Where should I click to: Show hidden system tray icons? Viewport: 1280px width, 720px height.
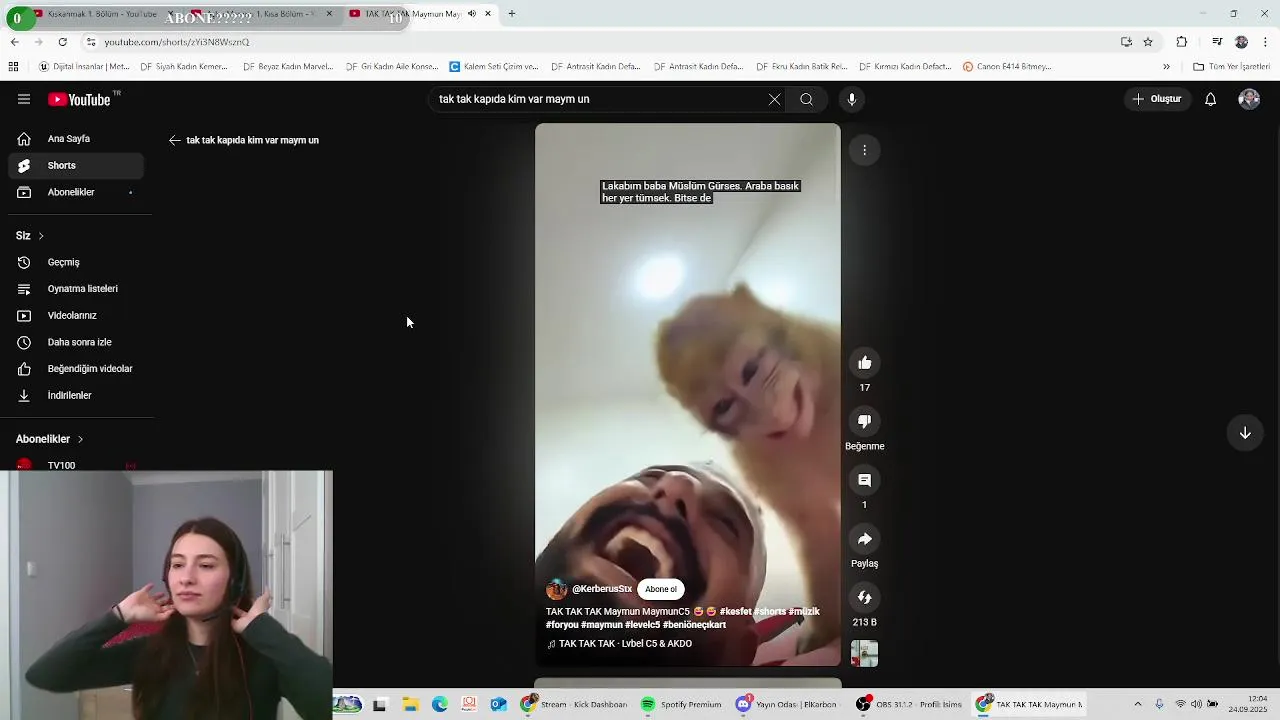(1138, 704)
